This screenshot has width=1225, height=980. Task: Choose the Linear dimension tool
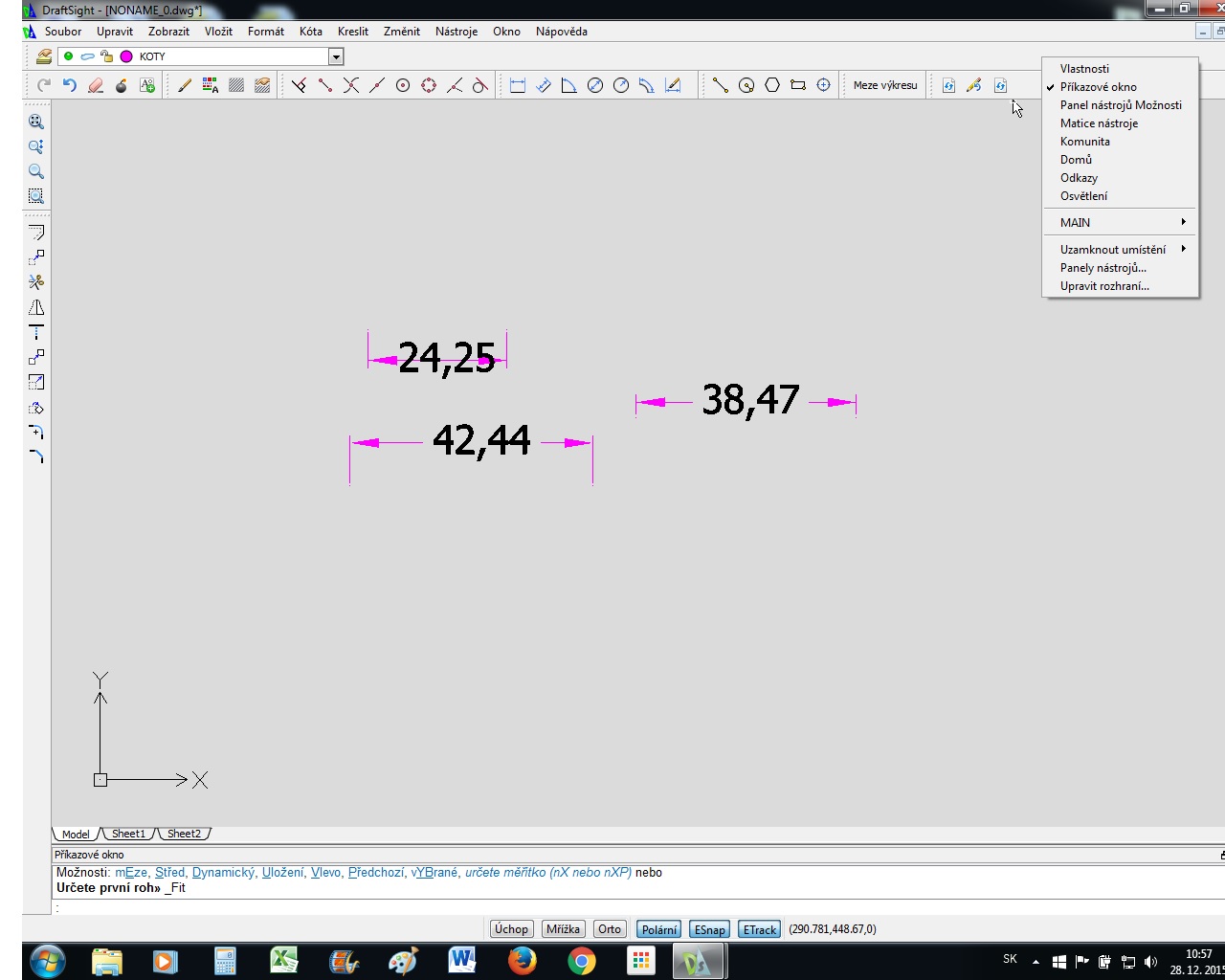[x=517, y=85]
